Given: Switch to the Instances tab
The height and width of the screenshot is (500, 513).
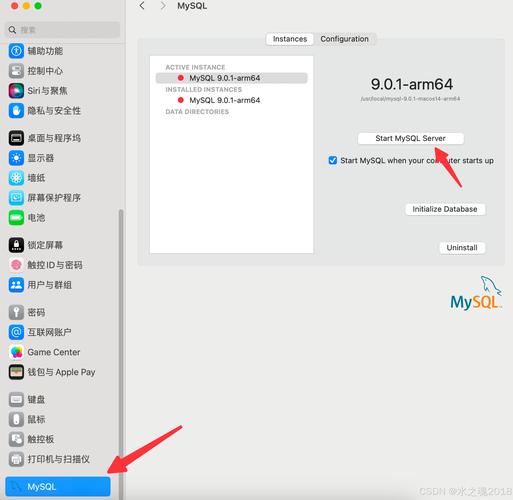Looking at the screenshot, I should [290, 39].
